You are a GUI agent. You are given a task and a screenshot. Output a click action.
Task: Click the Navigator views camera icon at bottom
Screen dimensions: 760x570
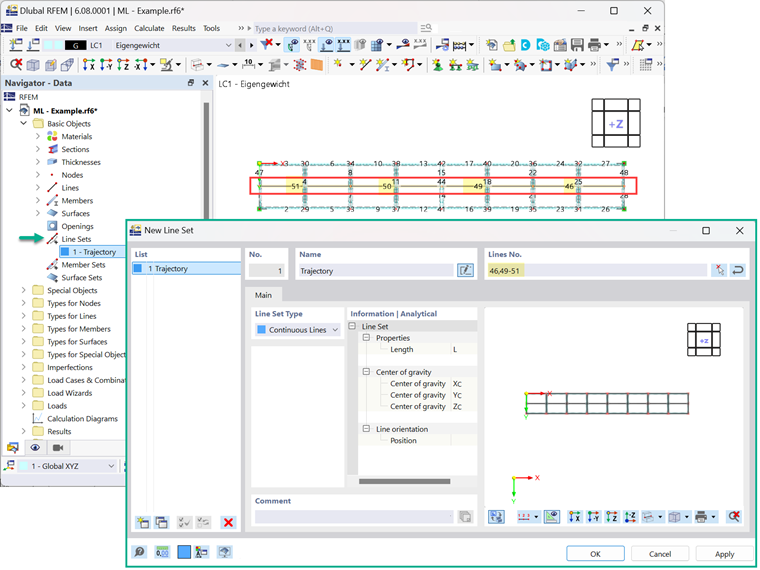coord(58,447)
